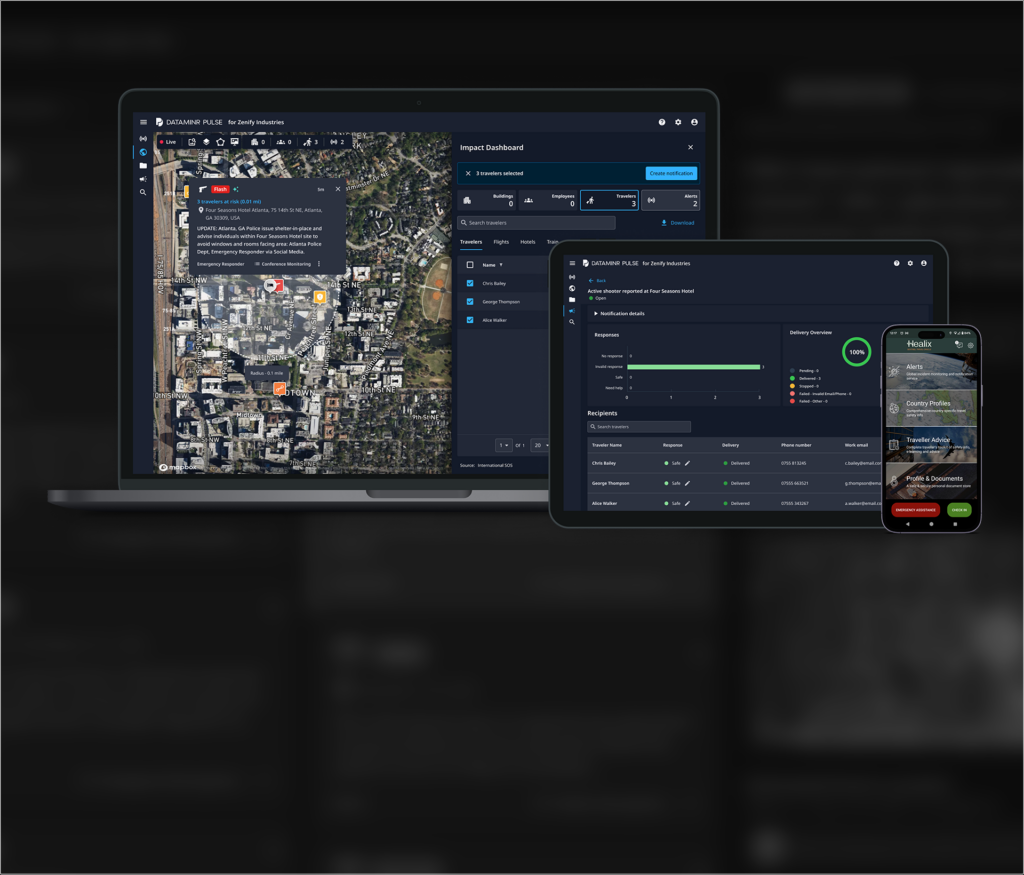Screen dimensions: 1024x875
Task: Select the Alerts 2 summary card
Action: click(670, 200)
